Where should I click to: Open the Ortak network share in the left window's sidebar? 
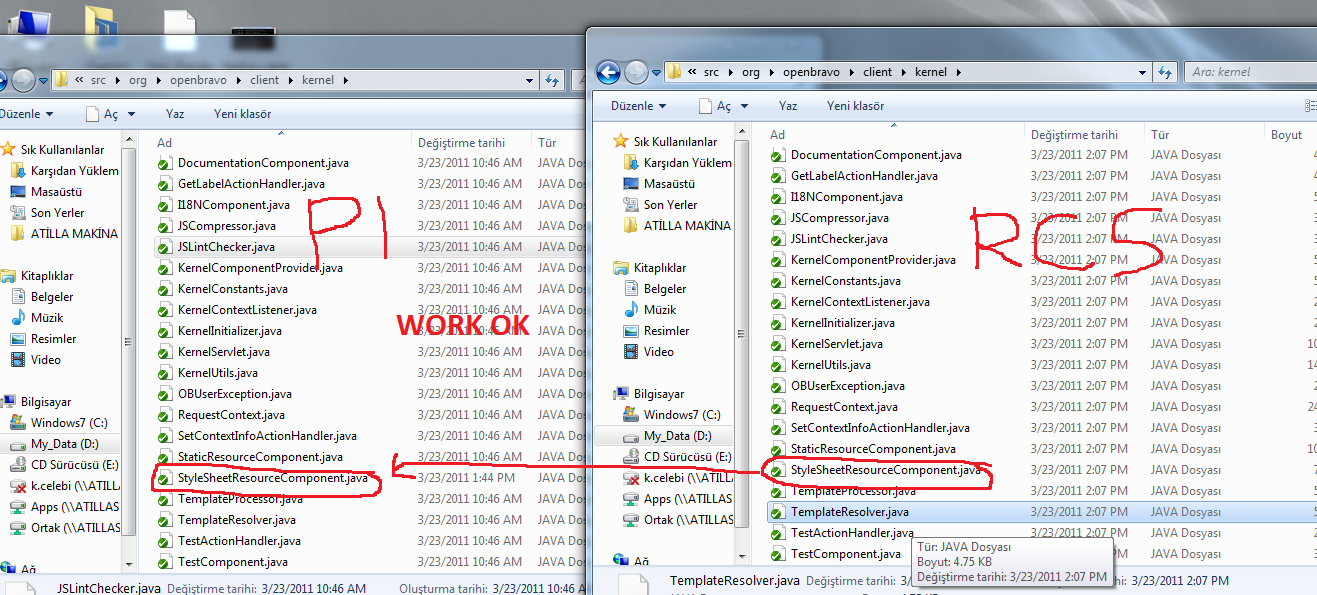(x=65, y=527)
